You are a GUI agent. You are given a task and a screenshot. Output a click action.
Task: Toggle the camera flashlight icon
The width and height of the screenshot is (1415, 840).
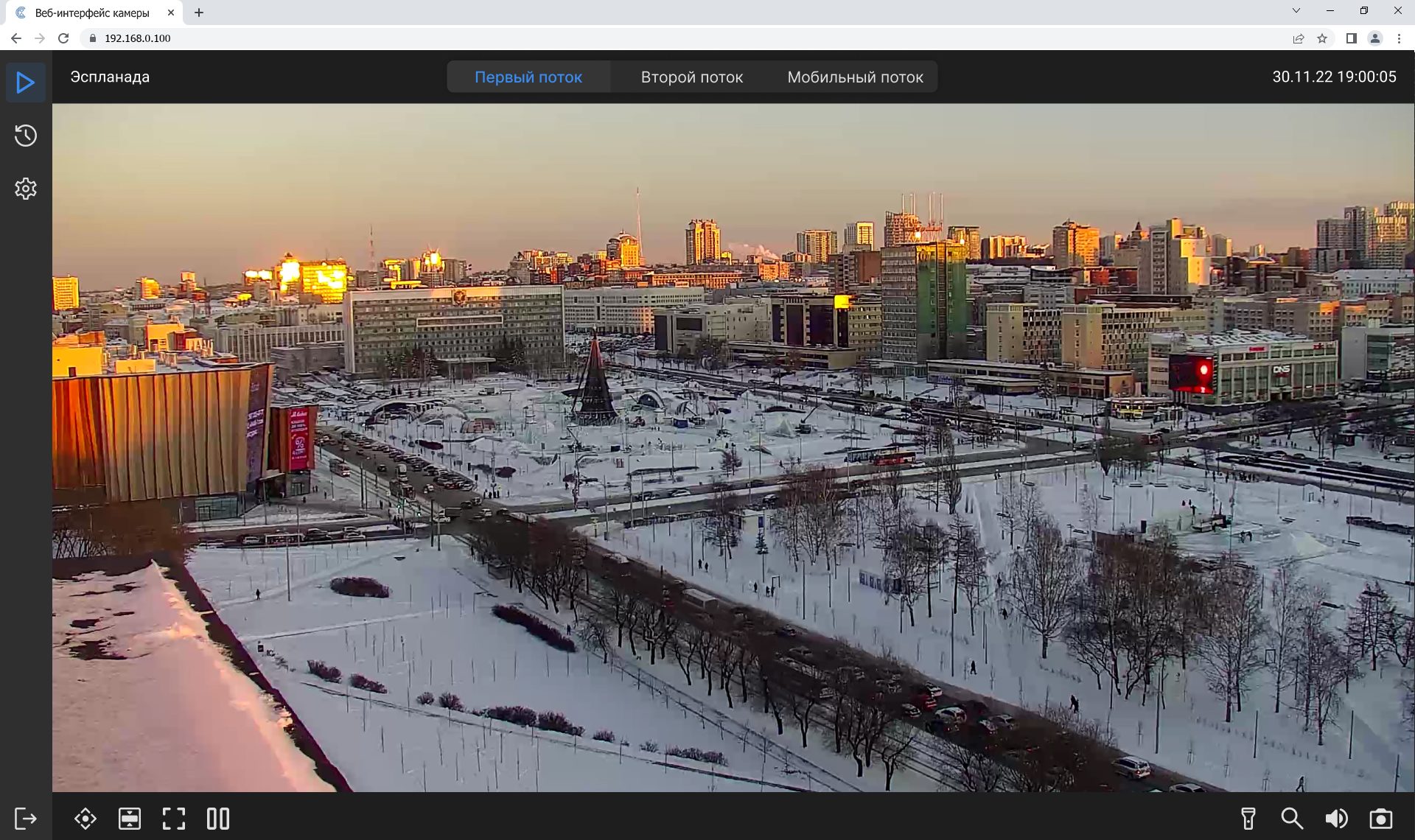click(x=1248, y=819)
